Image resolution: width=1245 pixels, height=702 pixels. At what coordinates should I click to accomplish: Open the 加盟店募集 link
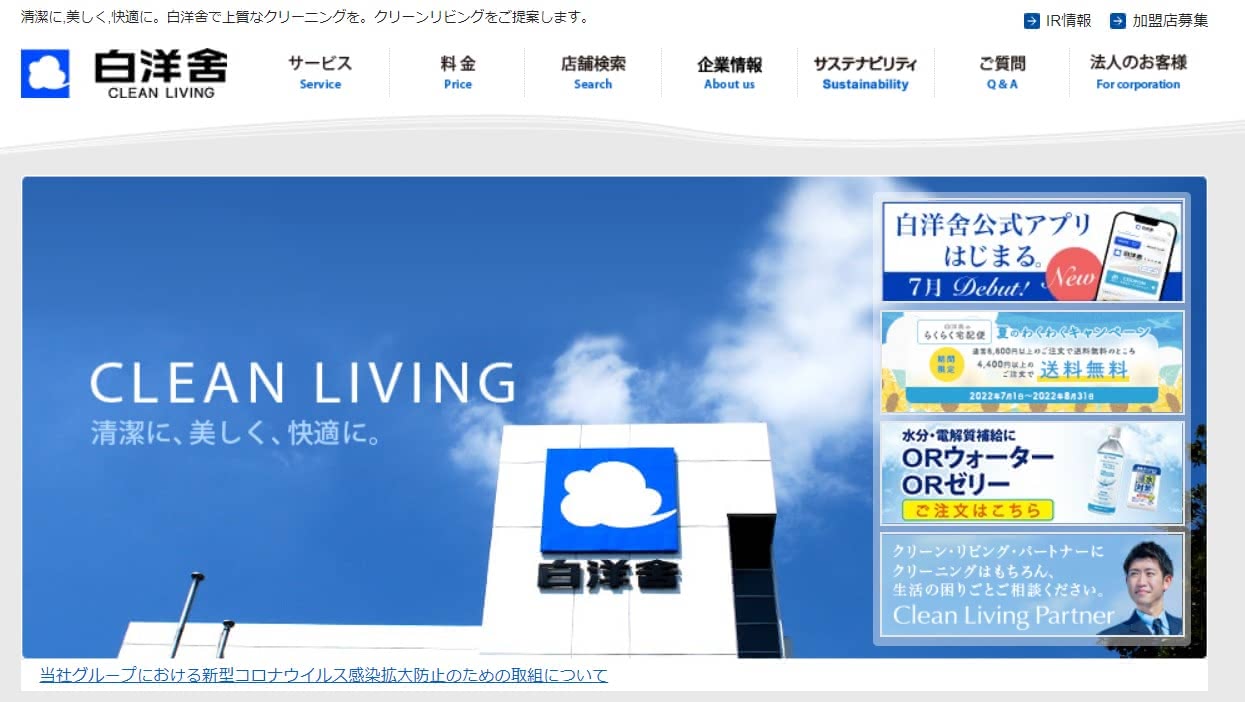(1170, 20)
